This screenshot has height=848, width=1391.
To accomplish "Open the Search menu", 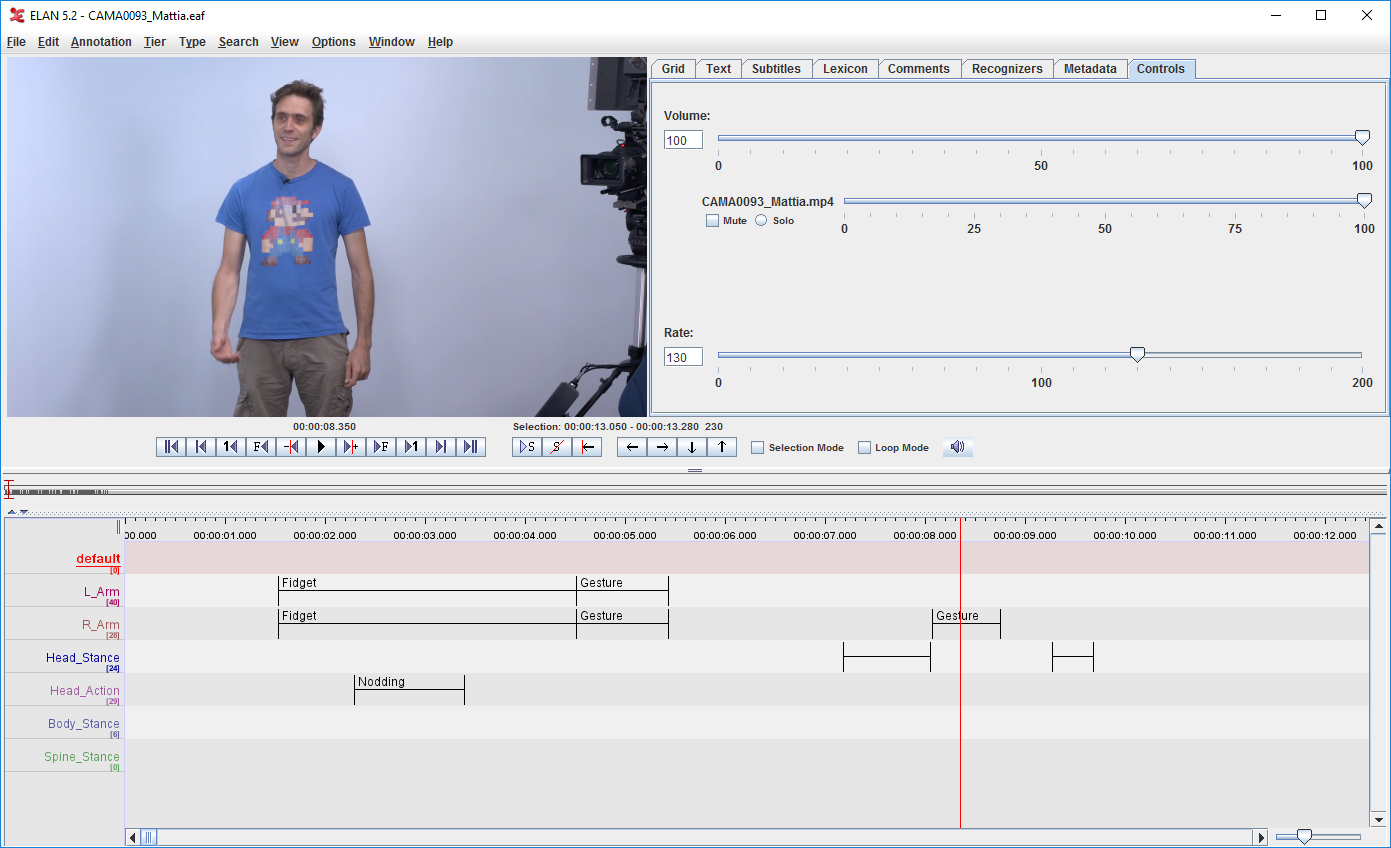I will (x=238, y=42).
